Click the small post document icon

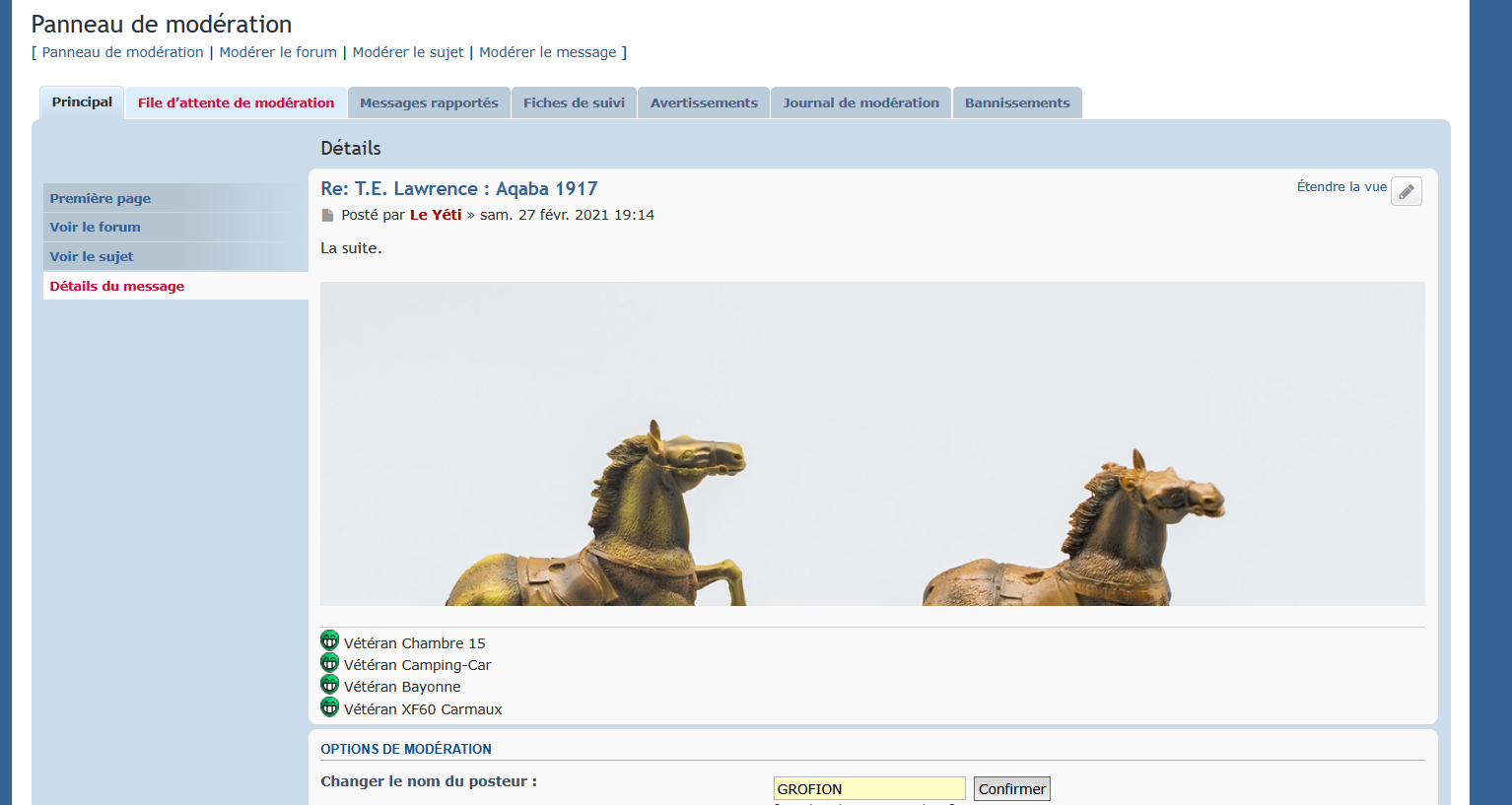[x=327, y=215]
